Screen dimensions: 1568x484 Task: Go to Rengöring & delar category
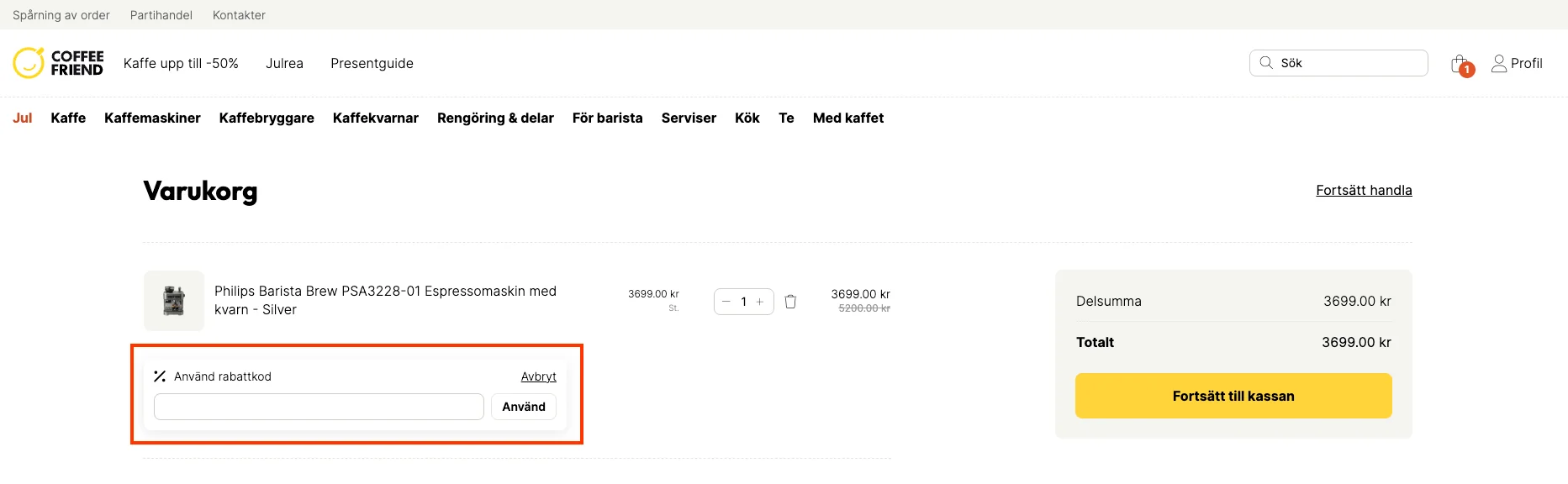(495, 118)
